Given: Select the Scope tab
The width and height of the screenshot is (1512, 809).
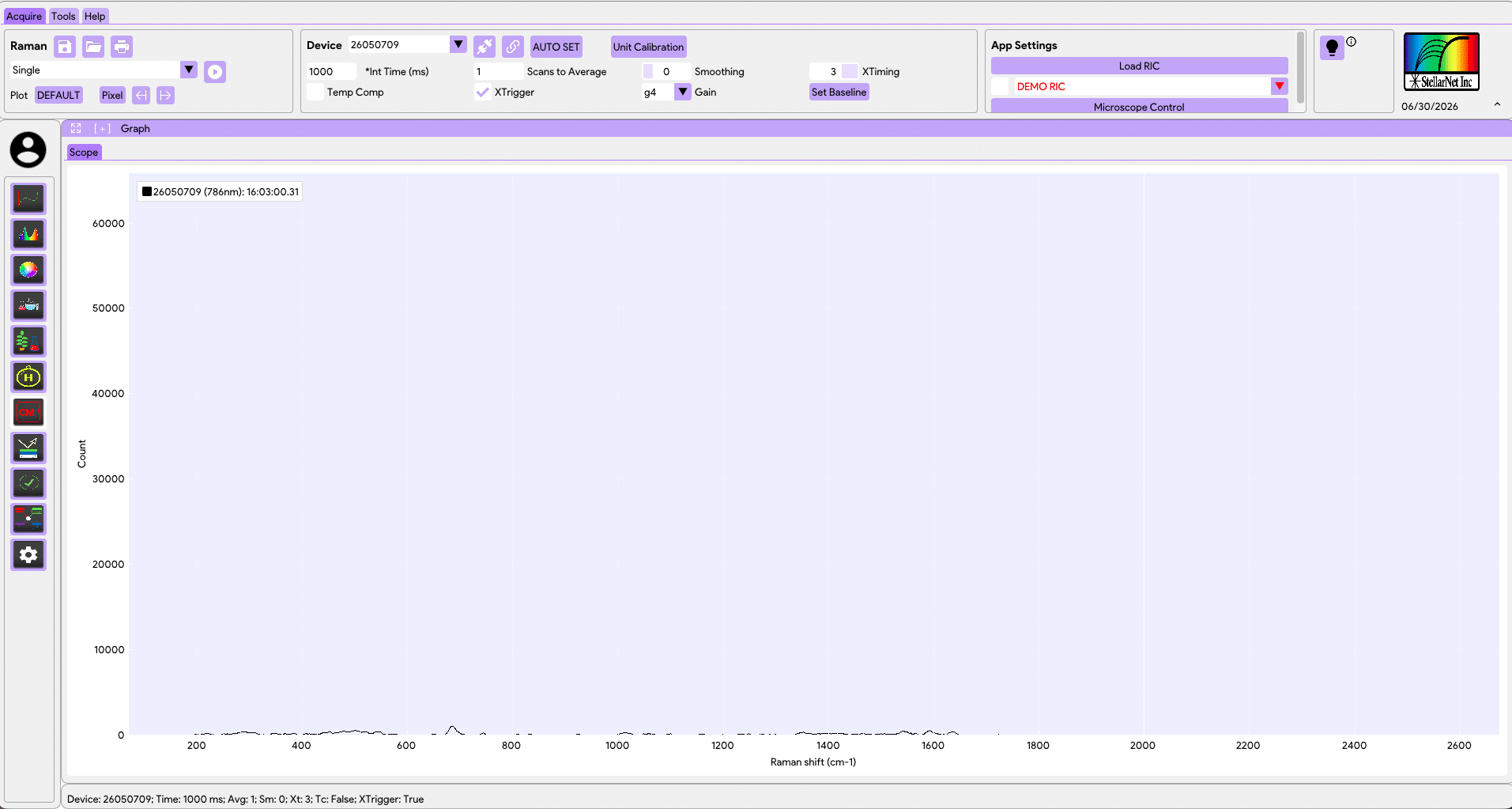Looking at the screenshot, I should click(84, 153).
